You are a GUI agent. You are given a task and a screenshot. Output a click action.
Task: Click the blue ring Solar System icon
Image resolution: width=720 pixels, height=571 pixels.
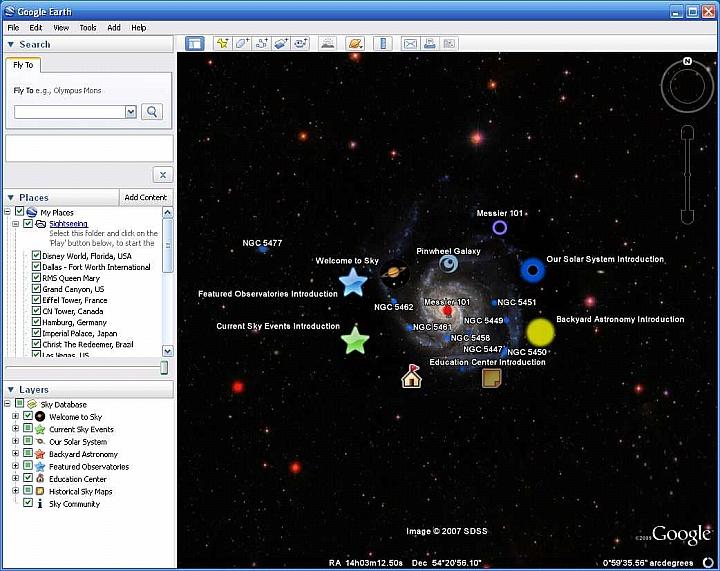[533, 270]
